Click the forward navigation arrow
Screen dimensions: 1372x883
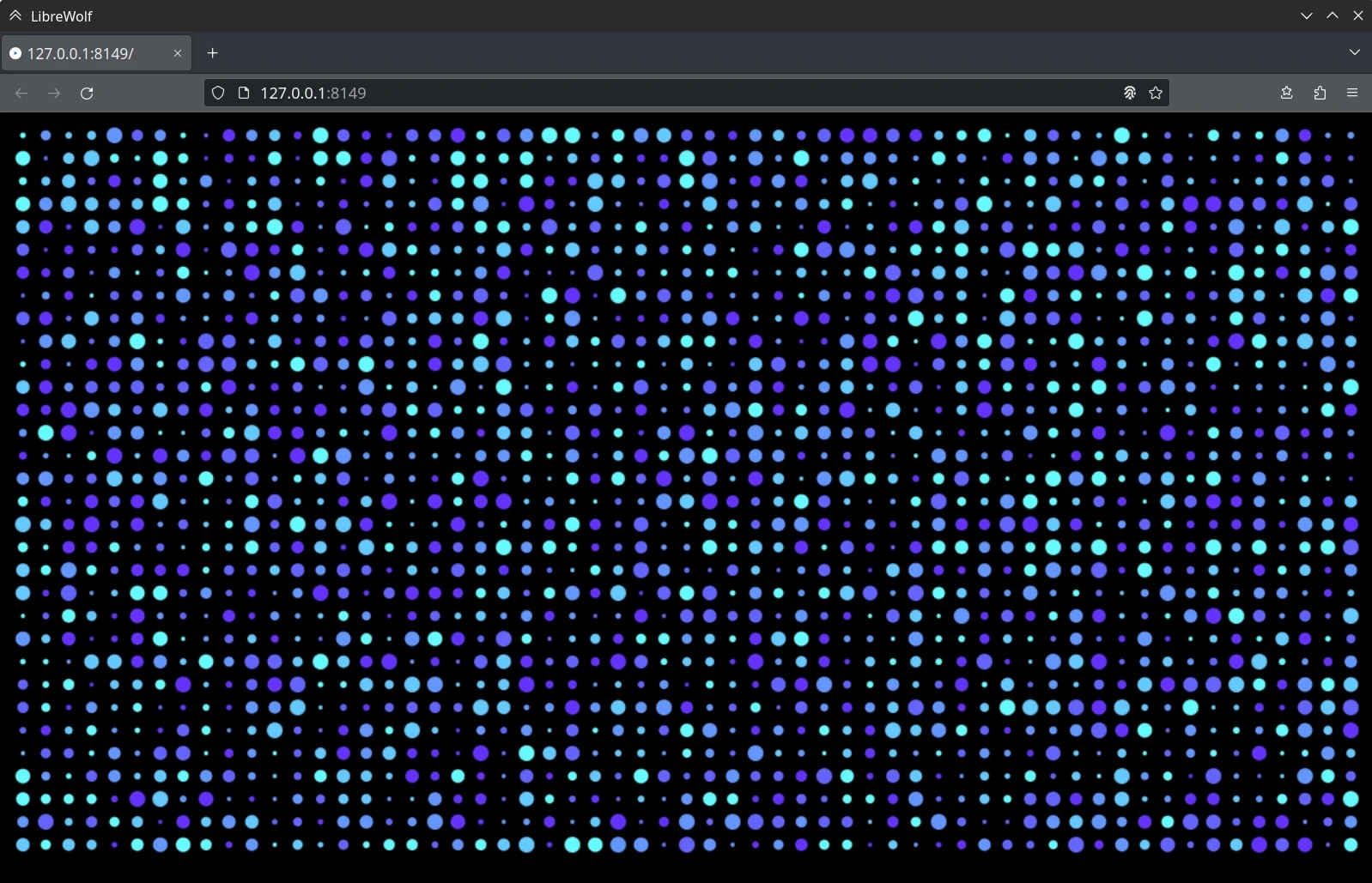[x=54, y=93]
